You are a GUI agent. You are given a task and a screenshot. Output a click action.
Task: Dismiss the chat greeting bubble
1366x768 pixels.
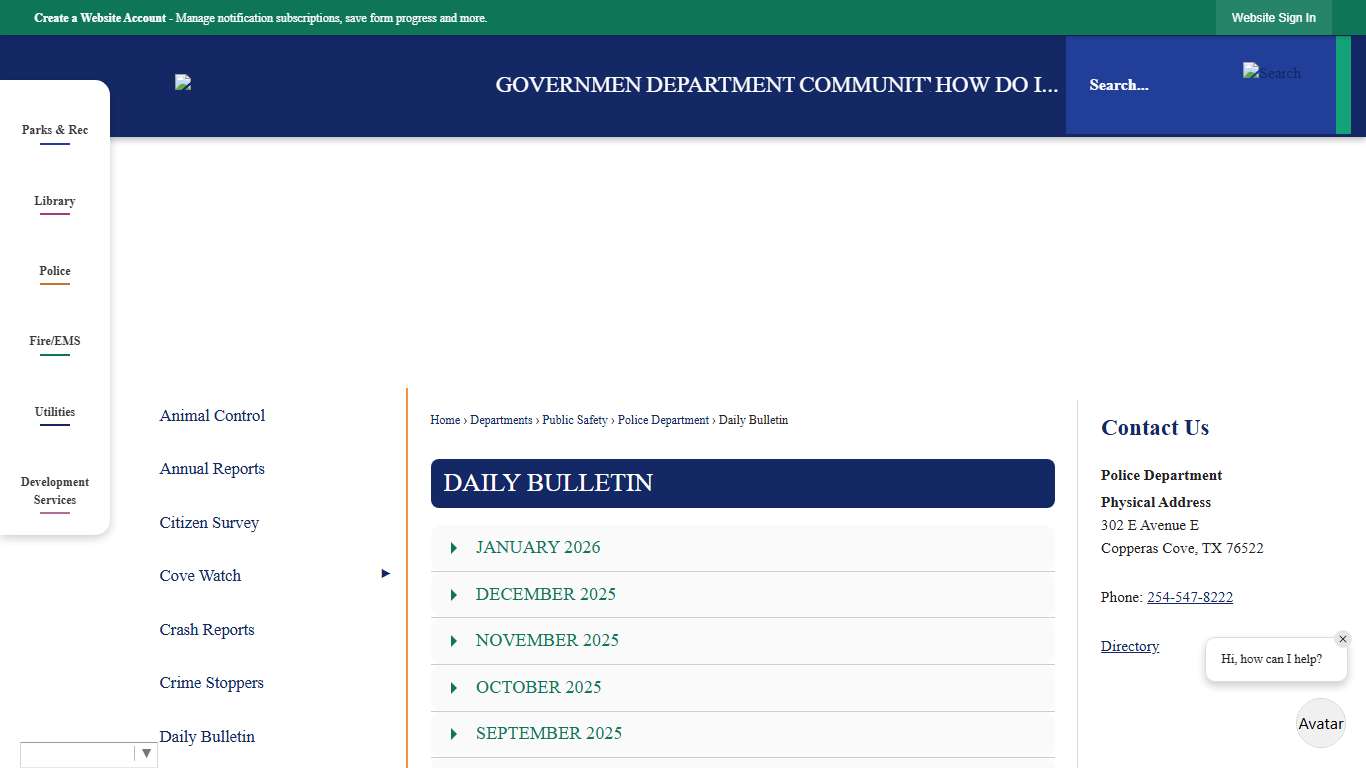[1343, 639]
